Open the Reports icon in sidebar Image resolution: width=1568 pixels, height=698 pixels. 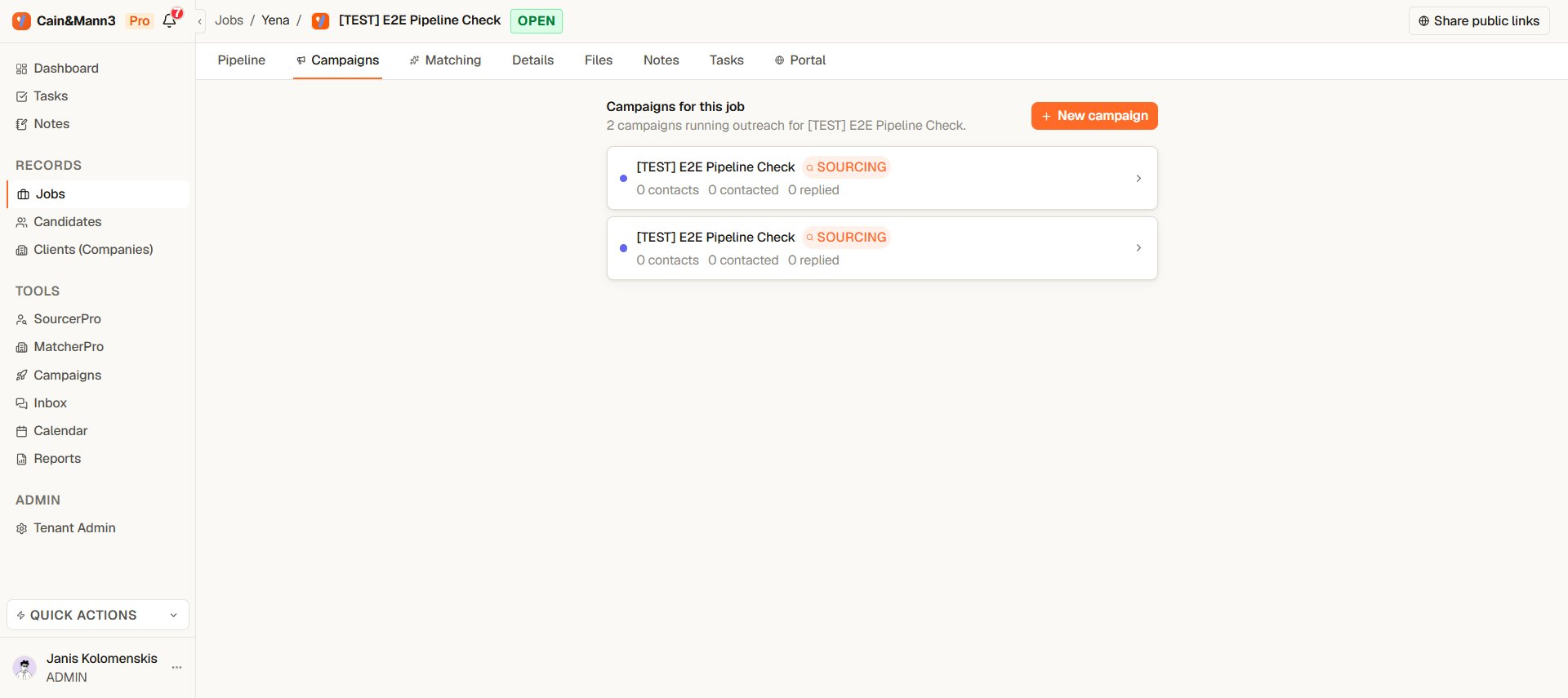pyautogui.click(x=22, y=459)
